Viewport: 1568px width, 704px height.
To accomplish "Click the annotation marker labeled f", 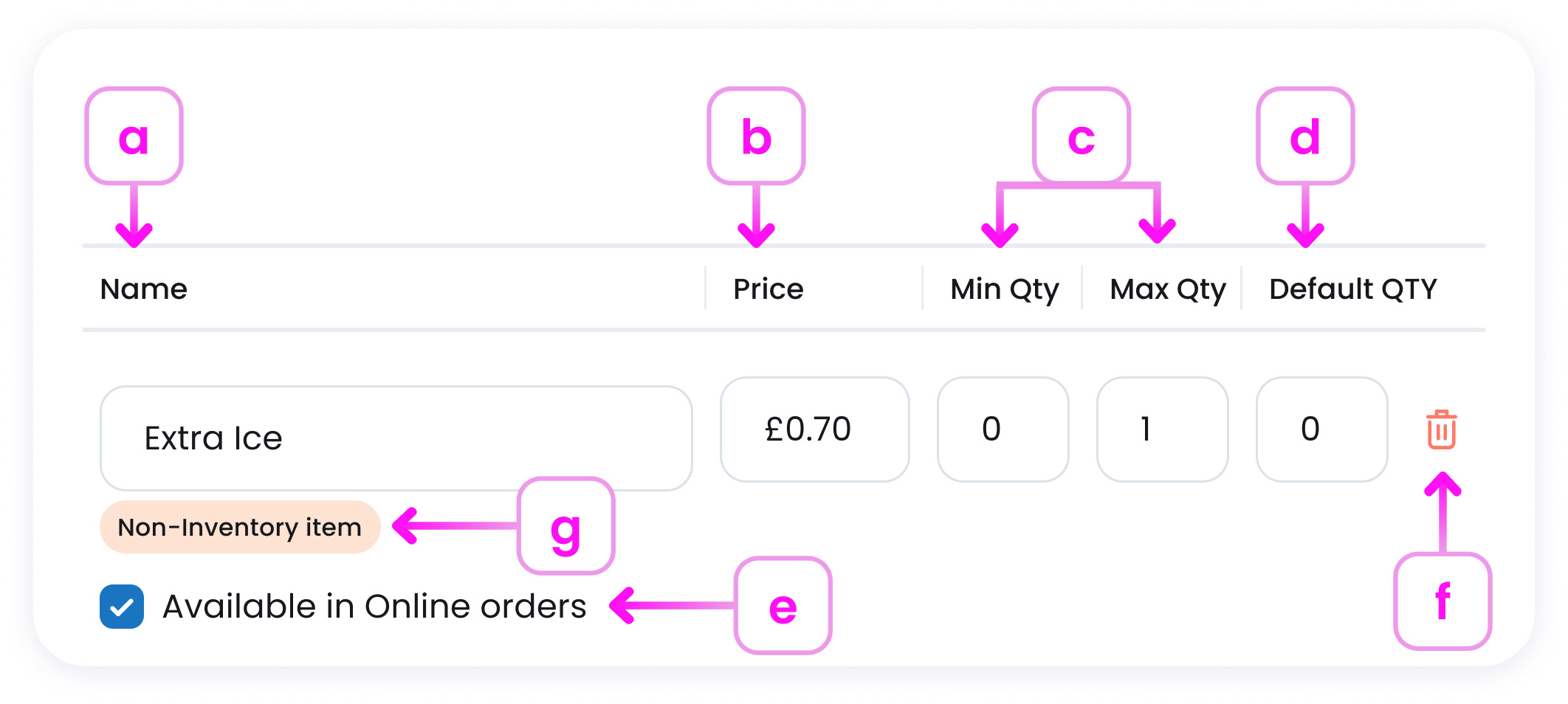I will (1443, 601).
